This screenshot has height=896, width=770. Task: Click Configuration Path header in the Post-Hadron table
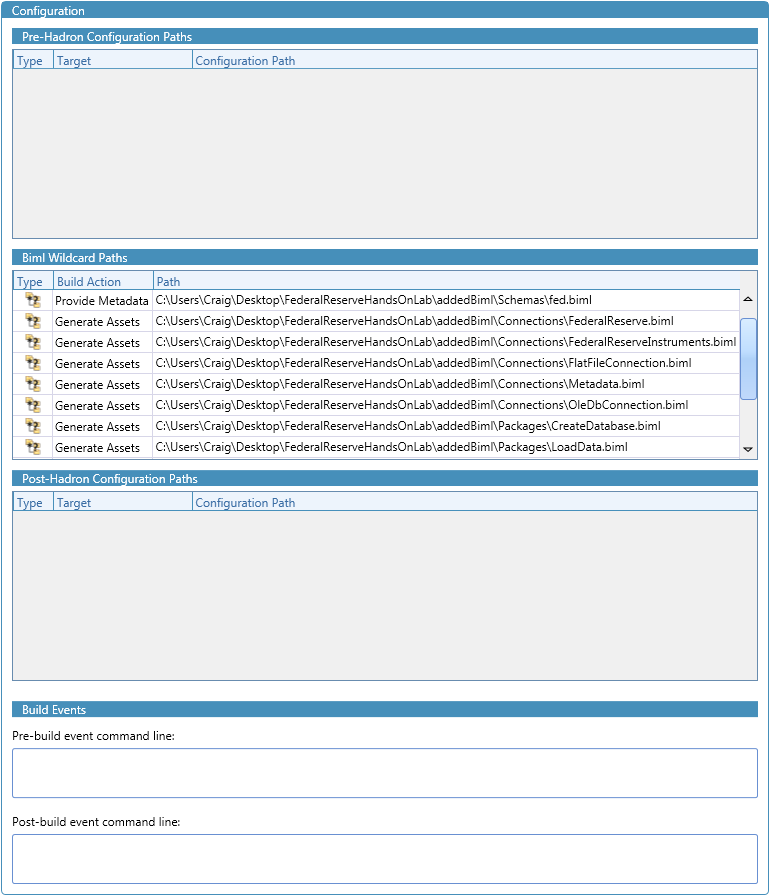475,502
